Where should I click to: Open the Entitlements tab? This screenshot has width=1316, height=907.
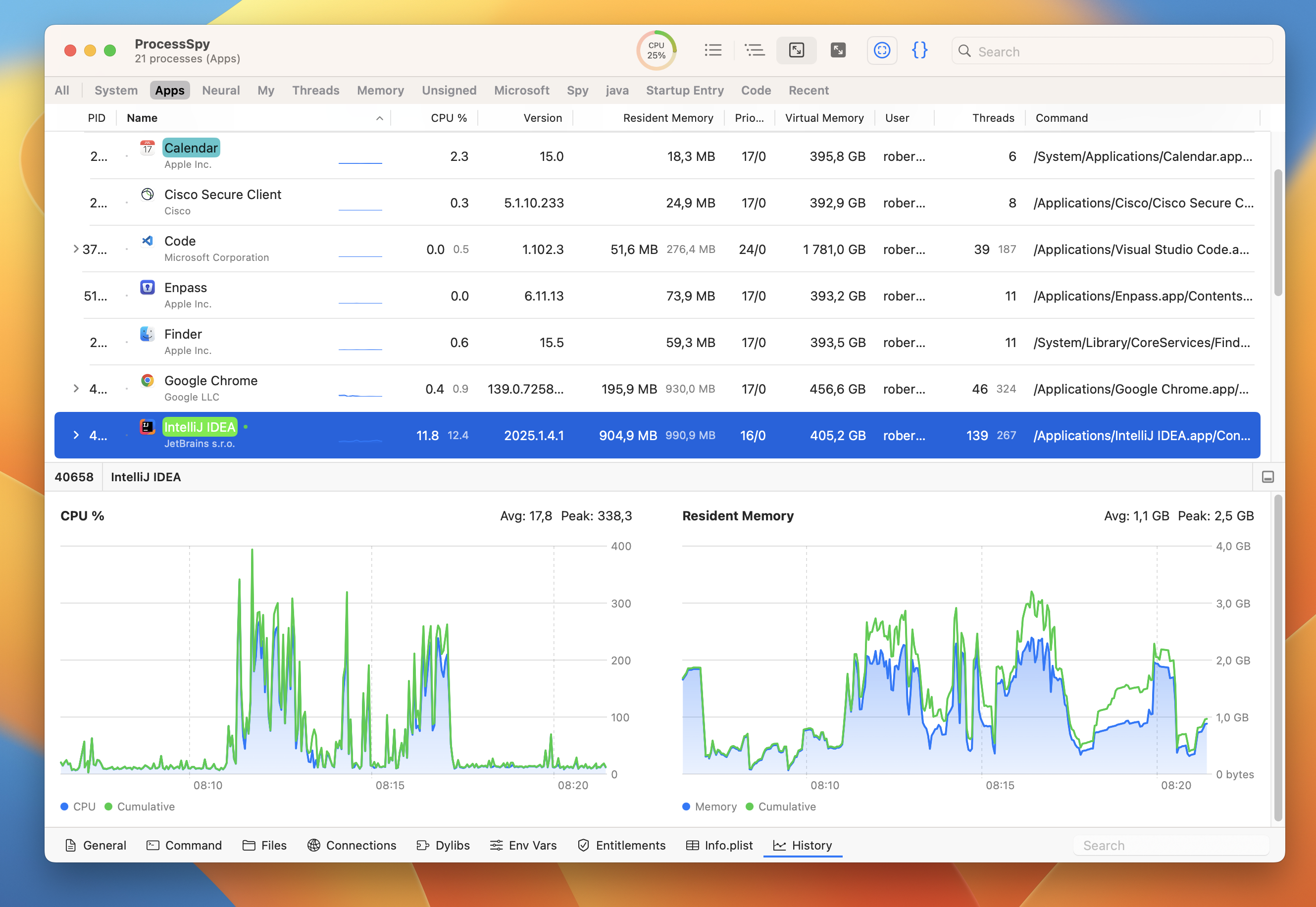pos(621,845)
